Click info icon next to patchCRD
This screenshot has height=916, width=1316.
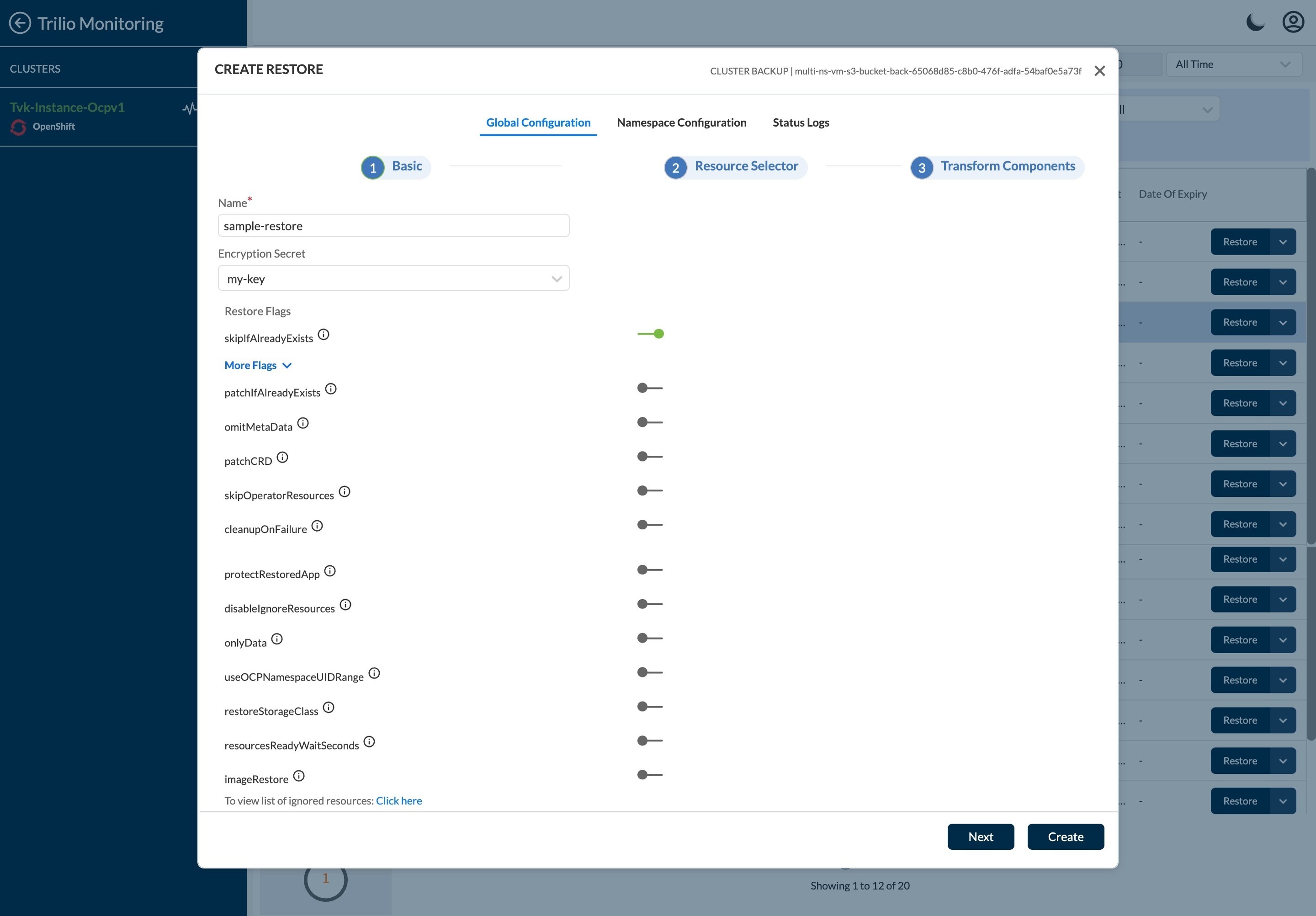point(282,458)
